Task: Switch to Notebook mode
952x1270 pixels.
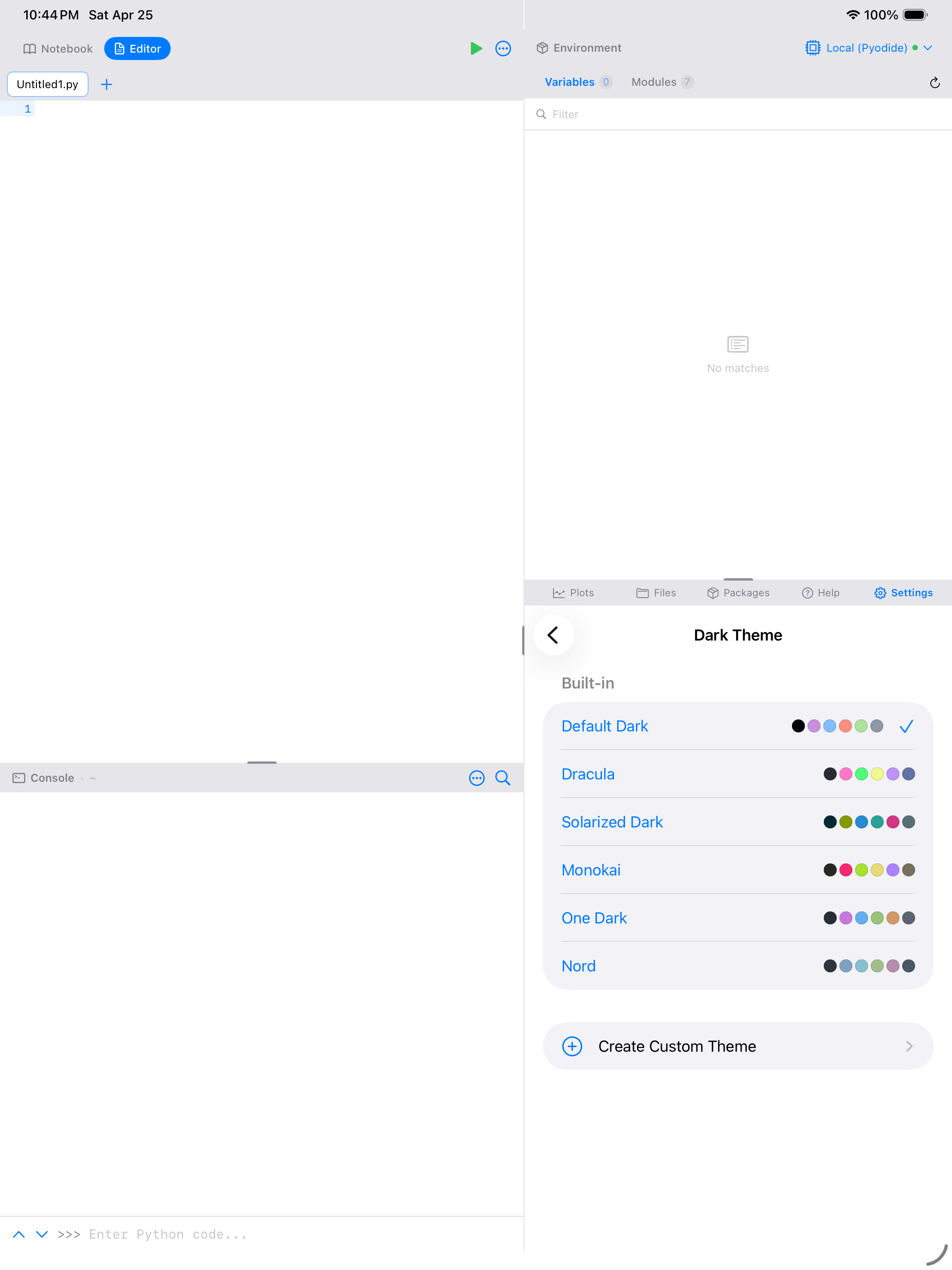Action: [x=58, y=49]
